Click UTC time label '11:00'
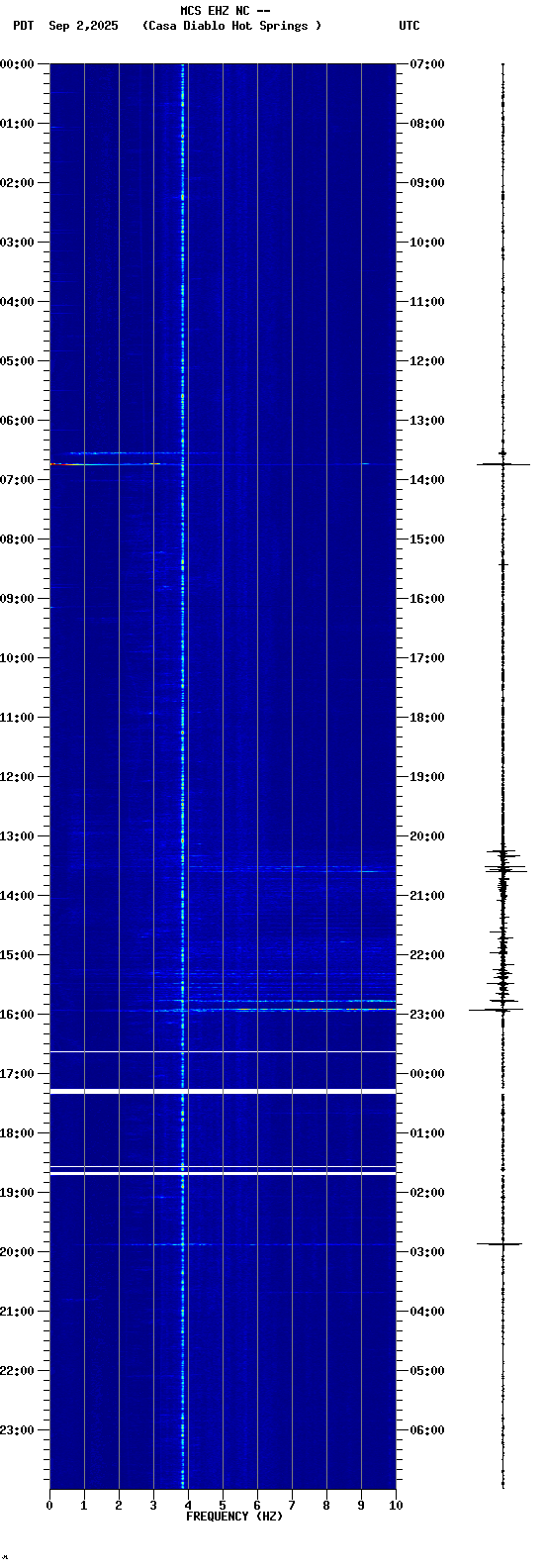 tap(427, 302)
